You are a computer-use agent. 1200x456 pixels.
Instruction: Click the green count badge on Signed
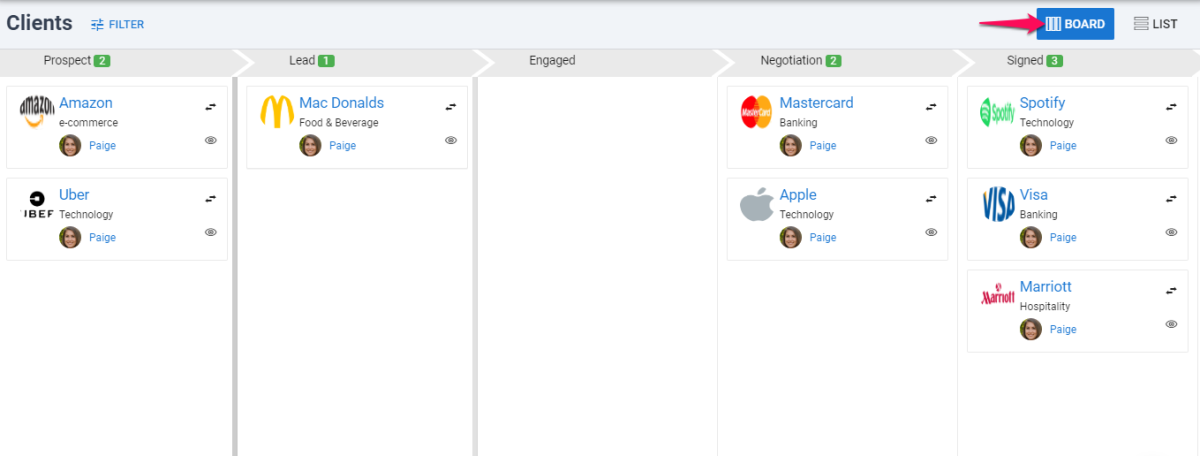click(x=1055, y=61)
